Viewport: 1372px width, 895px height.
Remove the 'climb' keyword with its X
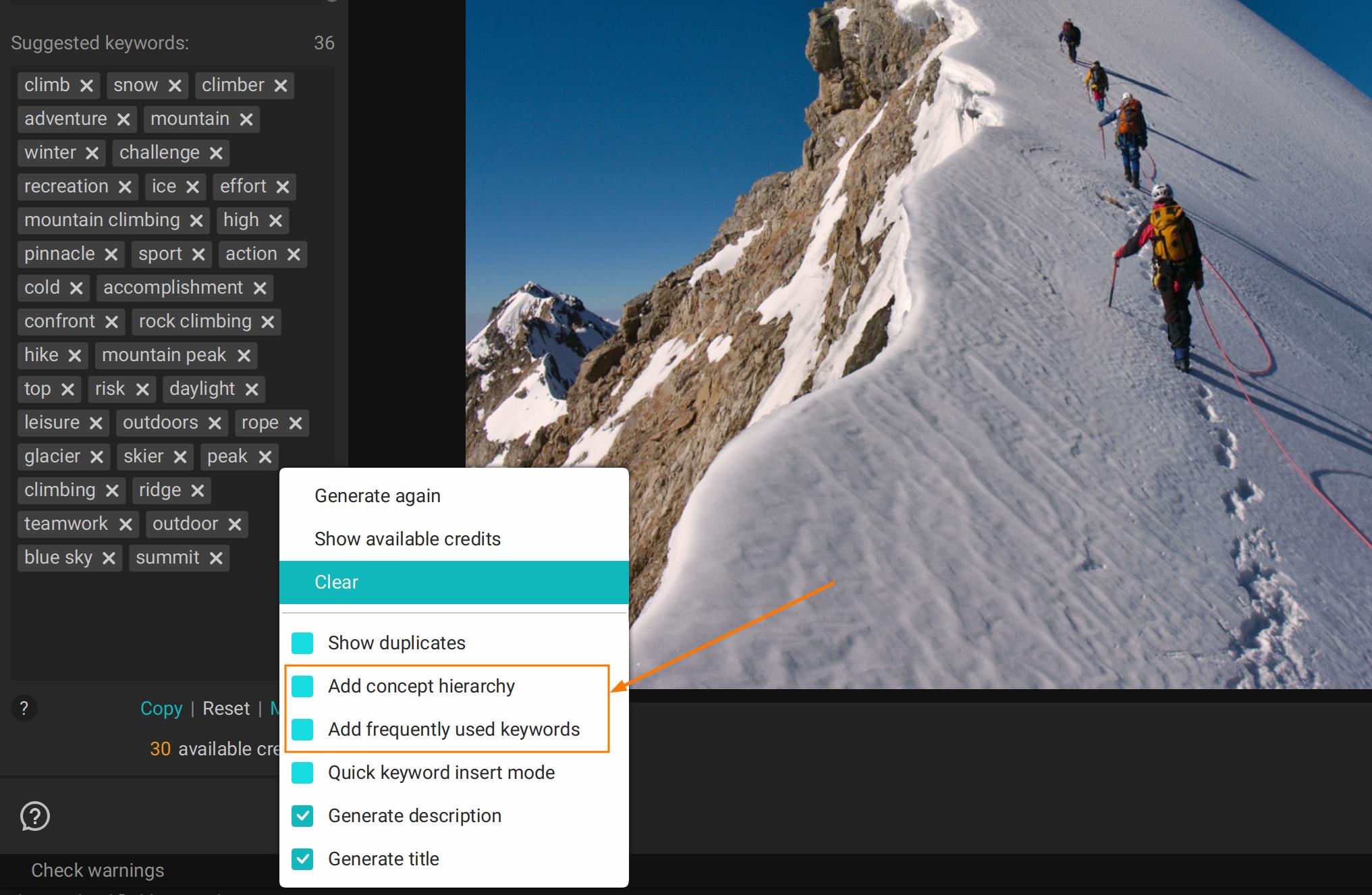pos(86,86)
